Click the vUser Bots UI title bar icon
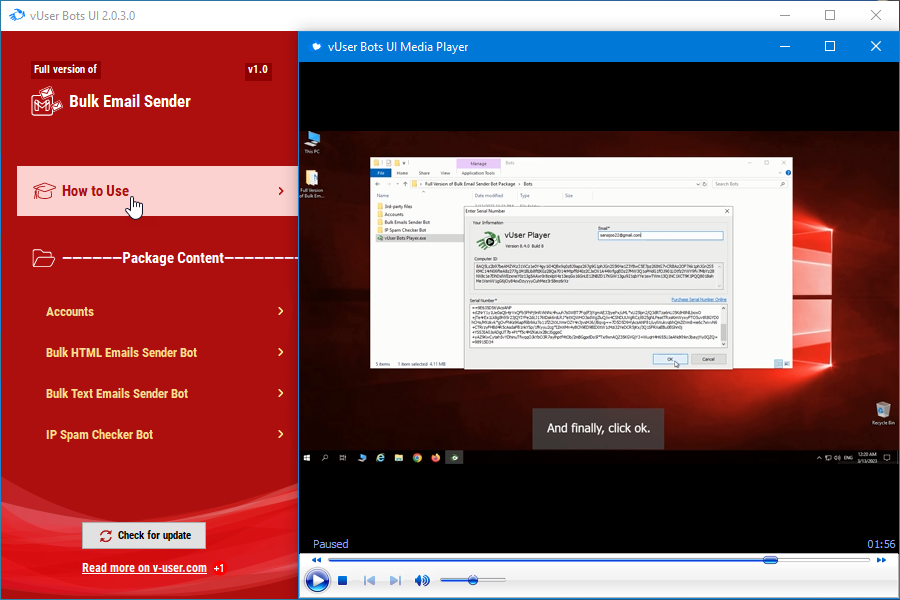 17,15
